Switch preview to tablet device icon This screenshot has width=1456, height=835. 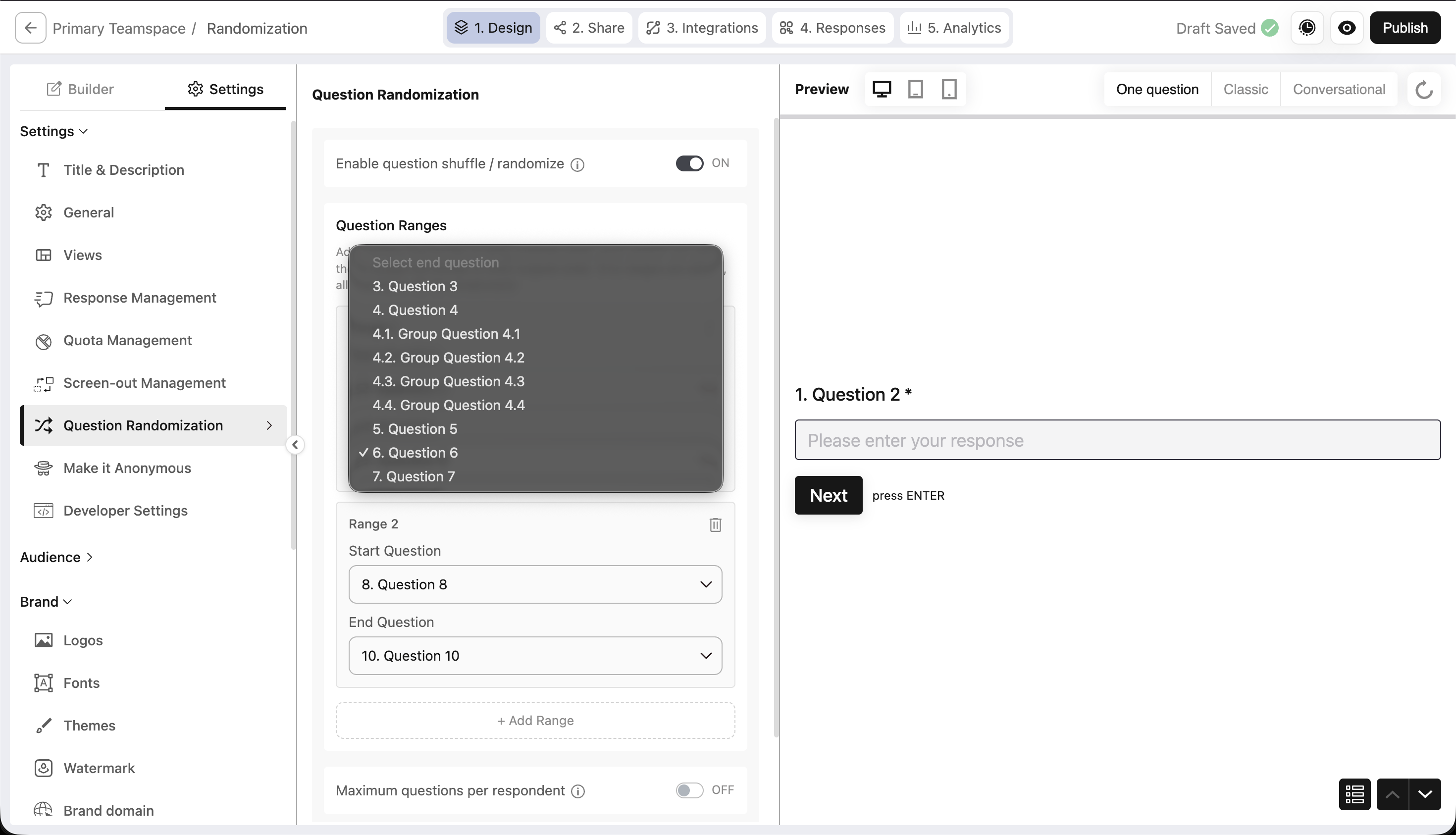click(x=915, y=90)
